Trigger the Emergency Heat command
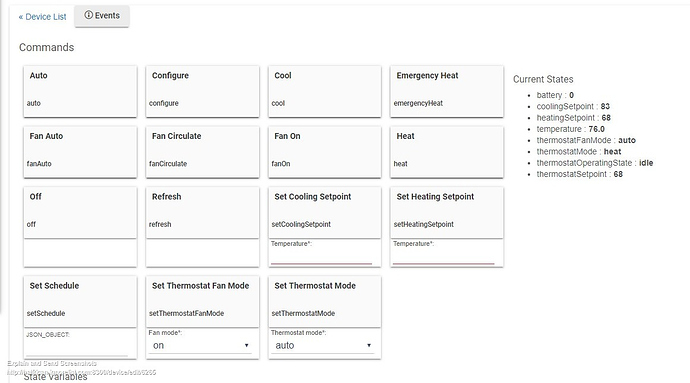This screenshot has height=383, width=690. tap(447, 92)
